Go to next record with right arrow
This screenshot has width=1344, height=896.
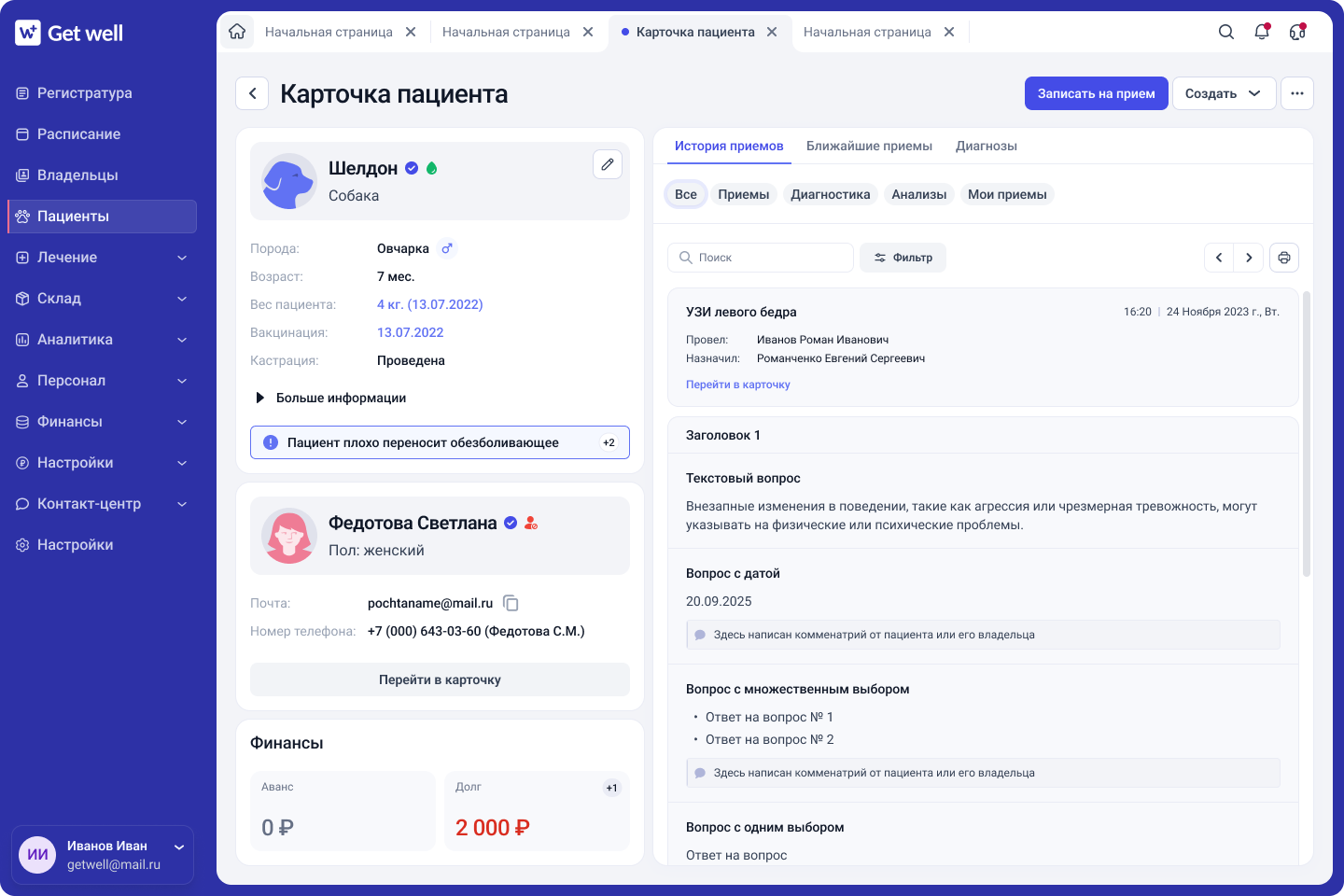tap(1249, 258)
